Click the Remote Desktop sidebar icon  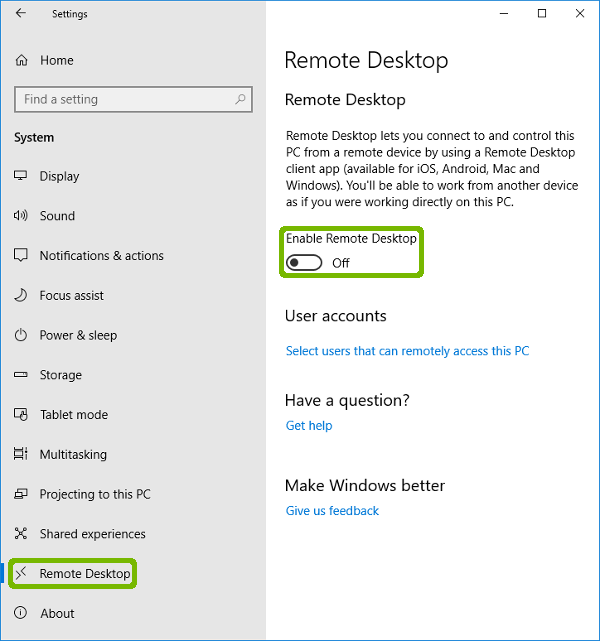pyautogui.click(x=20, y=573)
